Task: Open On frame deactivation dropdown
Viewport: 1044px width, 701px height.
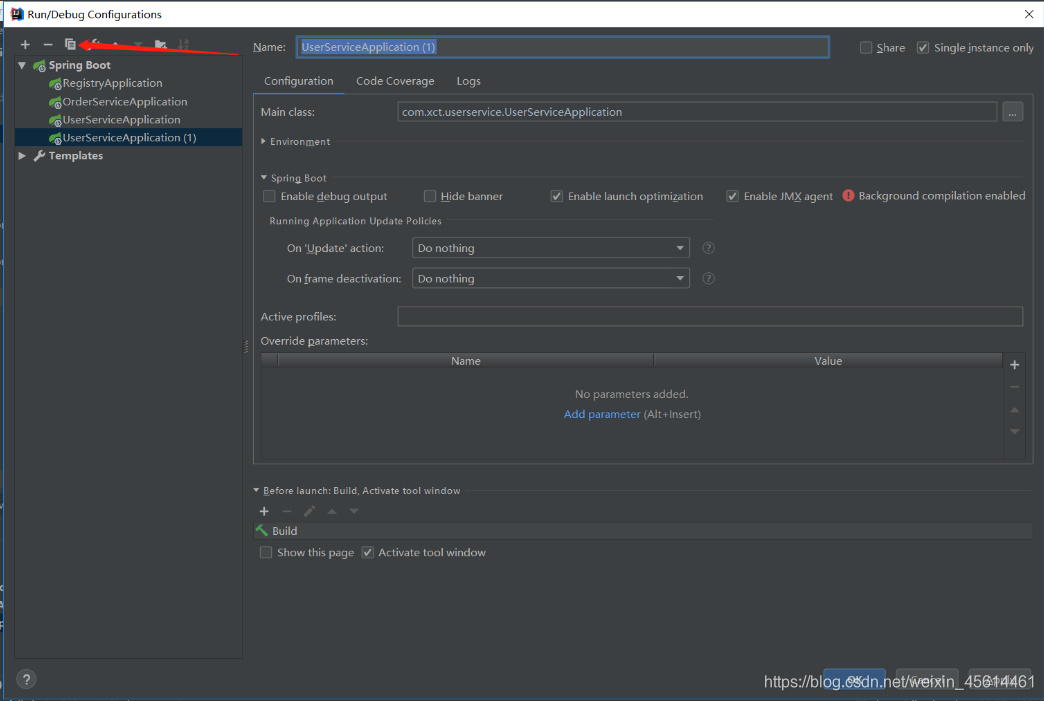Action: [551, 279]
